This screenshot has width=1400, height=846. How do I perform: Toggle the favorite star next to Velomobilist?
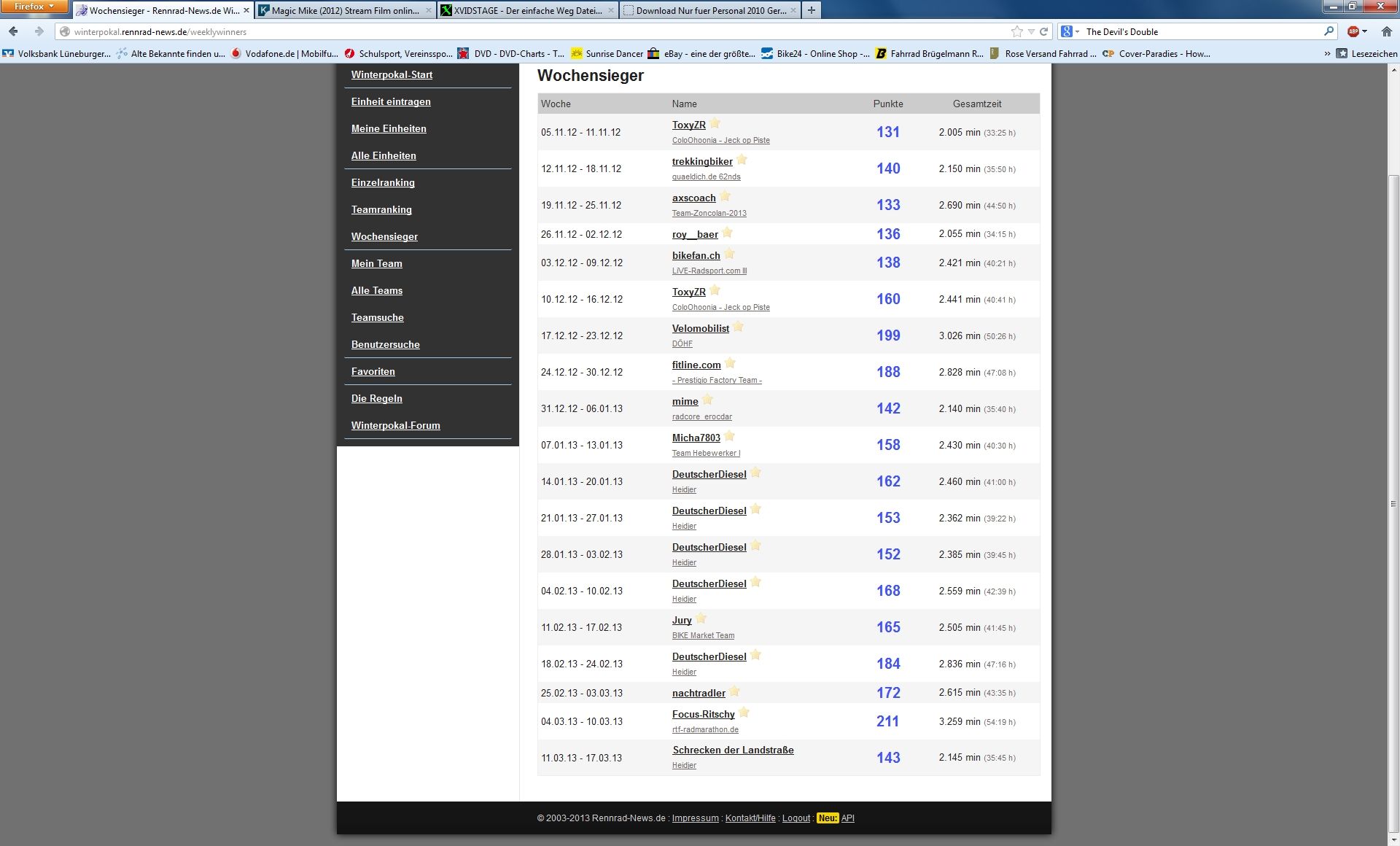[x=739, y=327]
